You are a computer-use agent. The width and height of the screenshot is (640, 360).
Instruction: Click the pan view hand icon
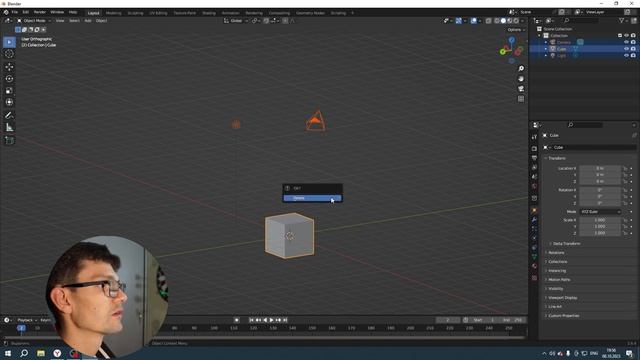coord(521,78)
